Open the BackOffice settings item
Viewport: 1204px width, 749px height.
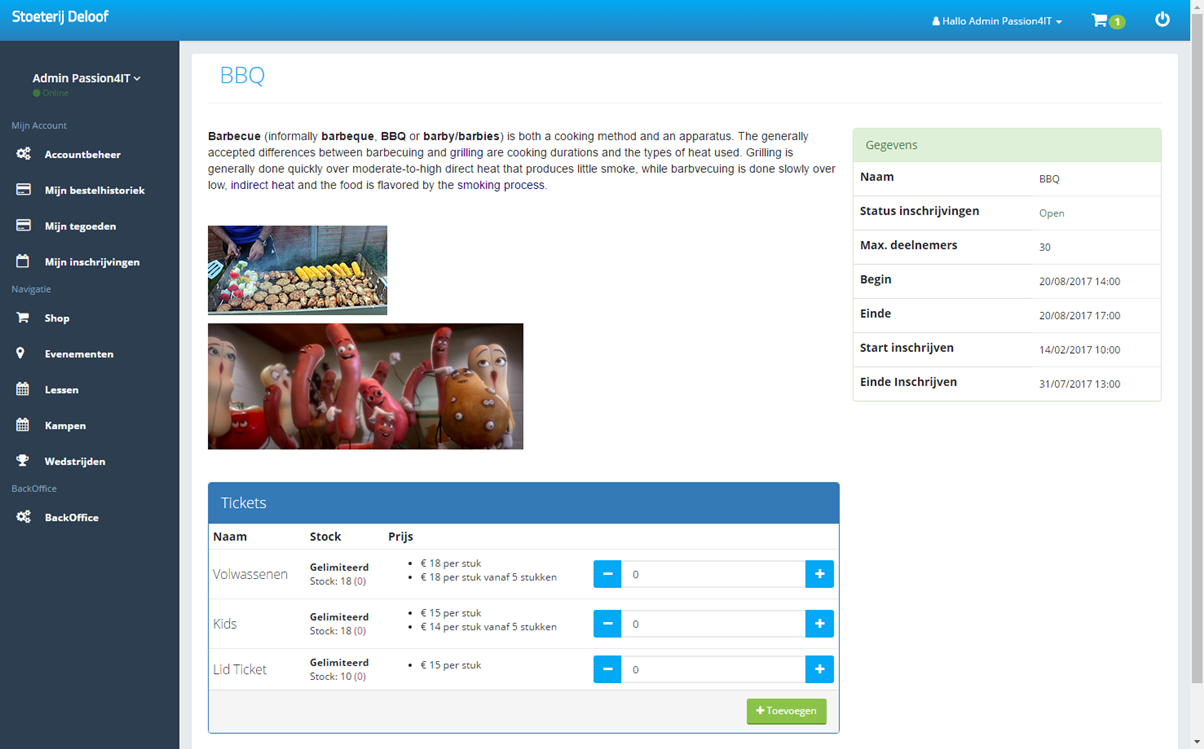pos(71,518)
